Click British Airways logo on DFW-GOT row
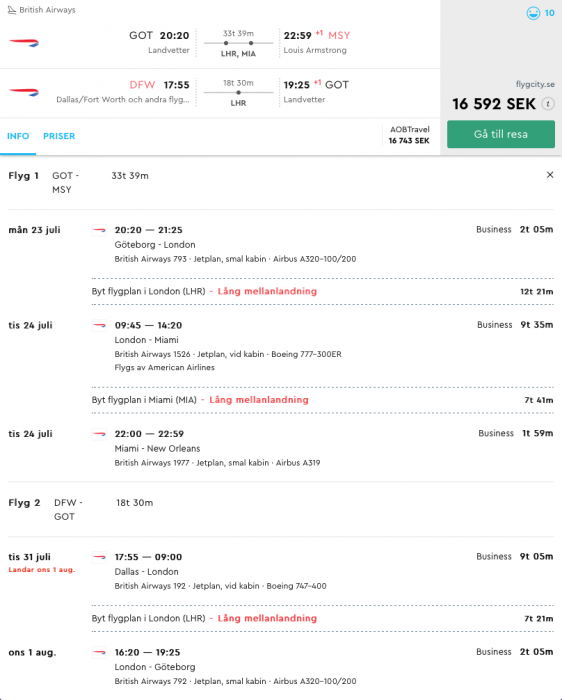Viewport: 562px width, 700px height. coord(24,92)
